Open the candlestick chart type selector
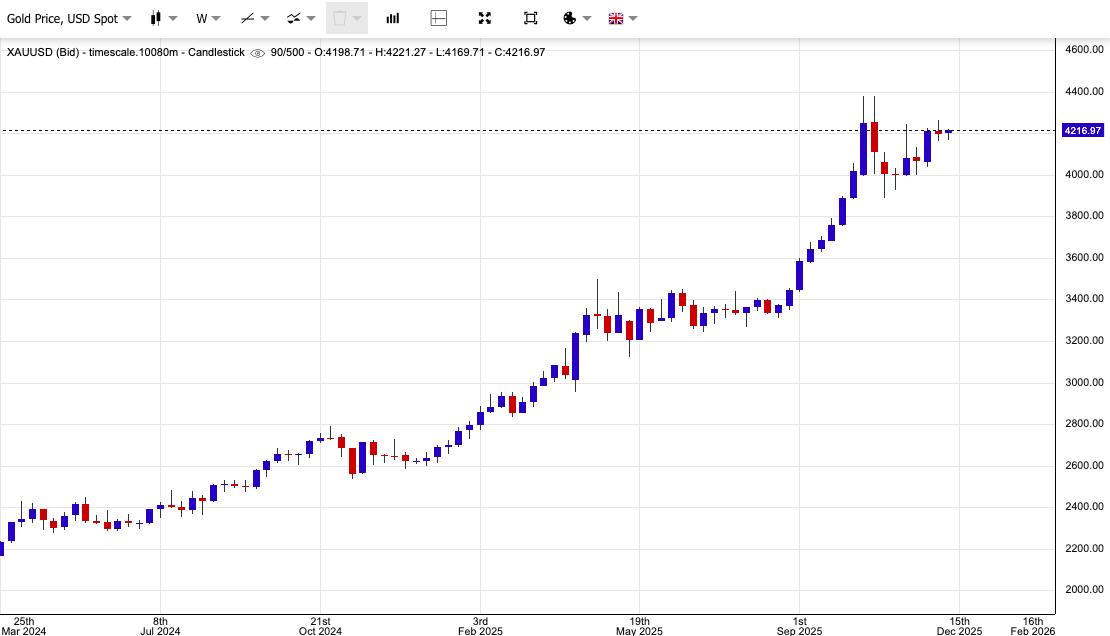The height and width of the screenshot is (636, 1110). click(163, 18)
